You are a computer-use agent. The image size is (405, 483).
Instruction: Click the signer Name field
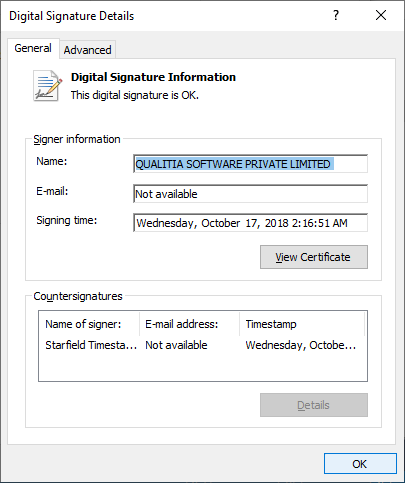tap(250, 164)
